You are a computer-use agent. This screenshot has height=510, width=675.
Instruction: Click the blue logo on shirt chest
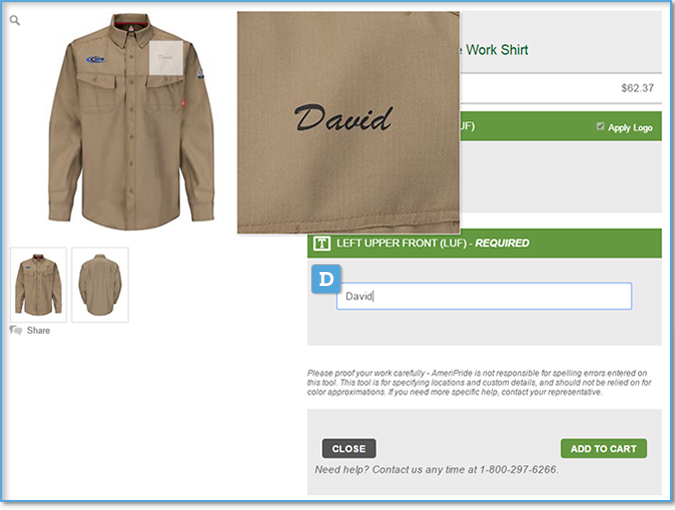pyautogui.click(x=96, y=60)
